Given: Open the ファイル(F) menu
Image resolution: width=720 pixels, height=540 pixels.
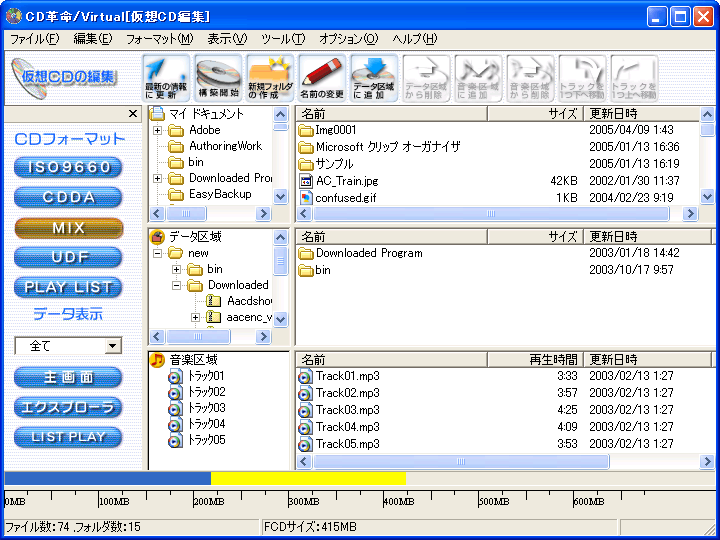Looking at the screenshot, I should click(x=35, y=39).
